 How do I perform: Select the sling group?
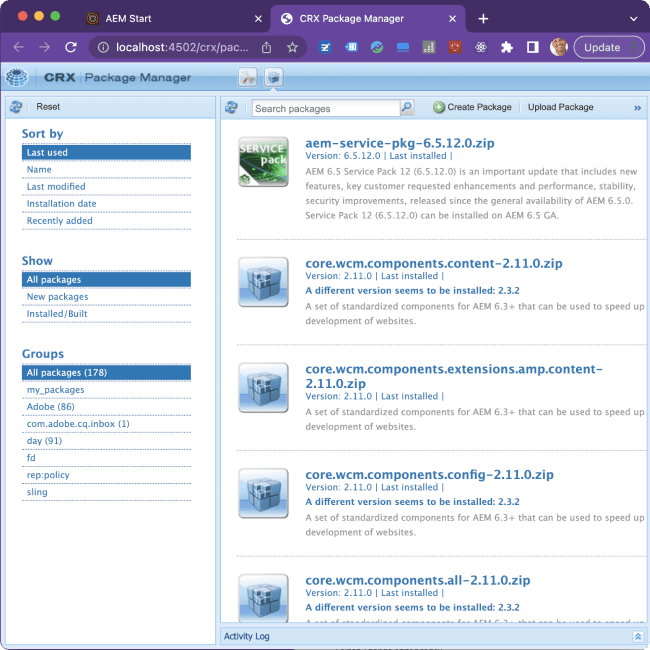106,492
